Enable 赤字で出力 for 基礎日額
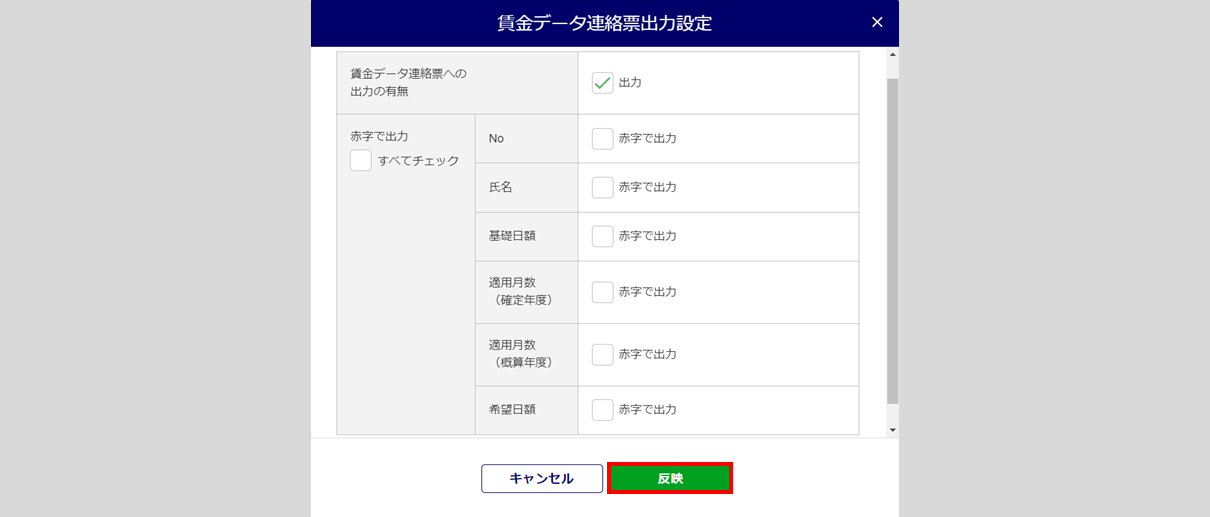This screenshot has width=1210, height=517. (x=602, y=236)
